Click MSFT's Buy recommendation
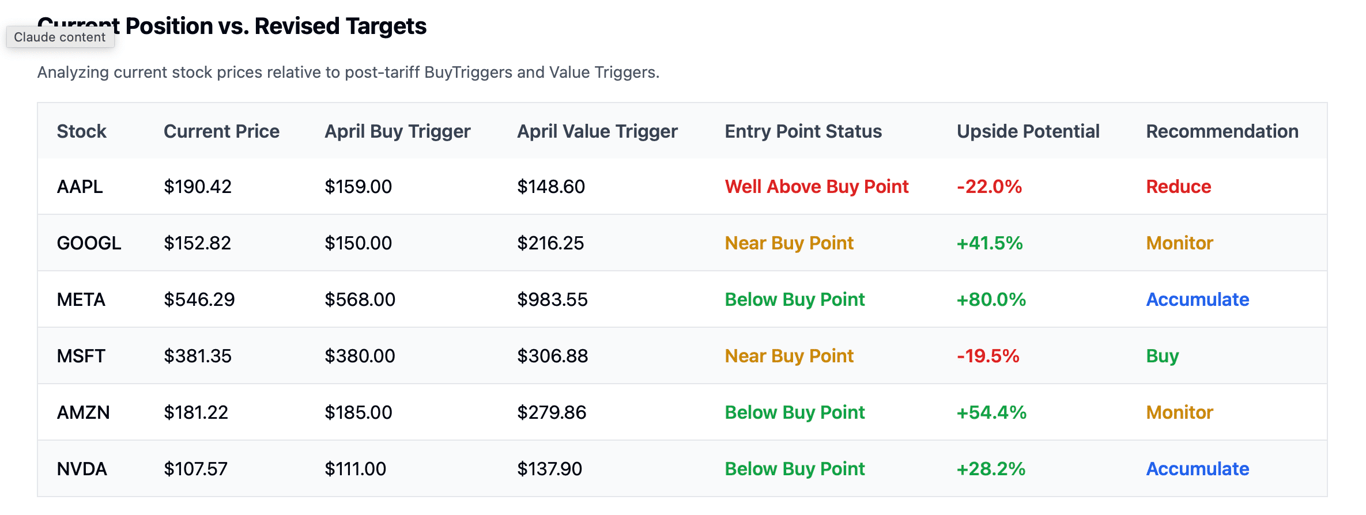Image resolution: width=1366 pixels, height=515 pixels. (x=1162, y=356)
